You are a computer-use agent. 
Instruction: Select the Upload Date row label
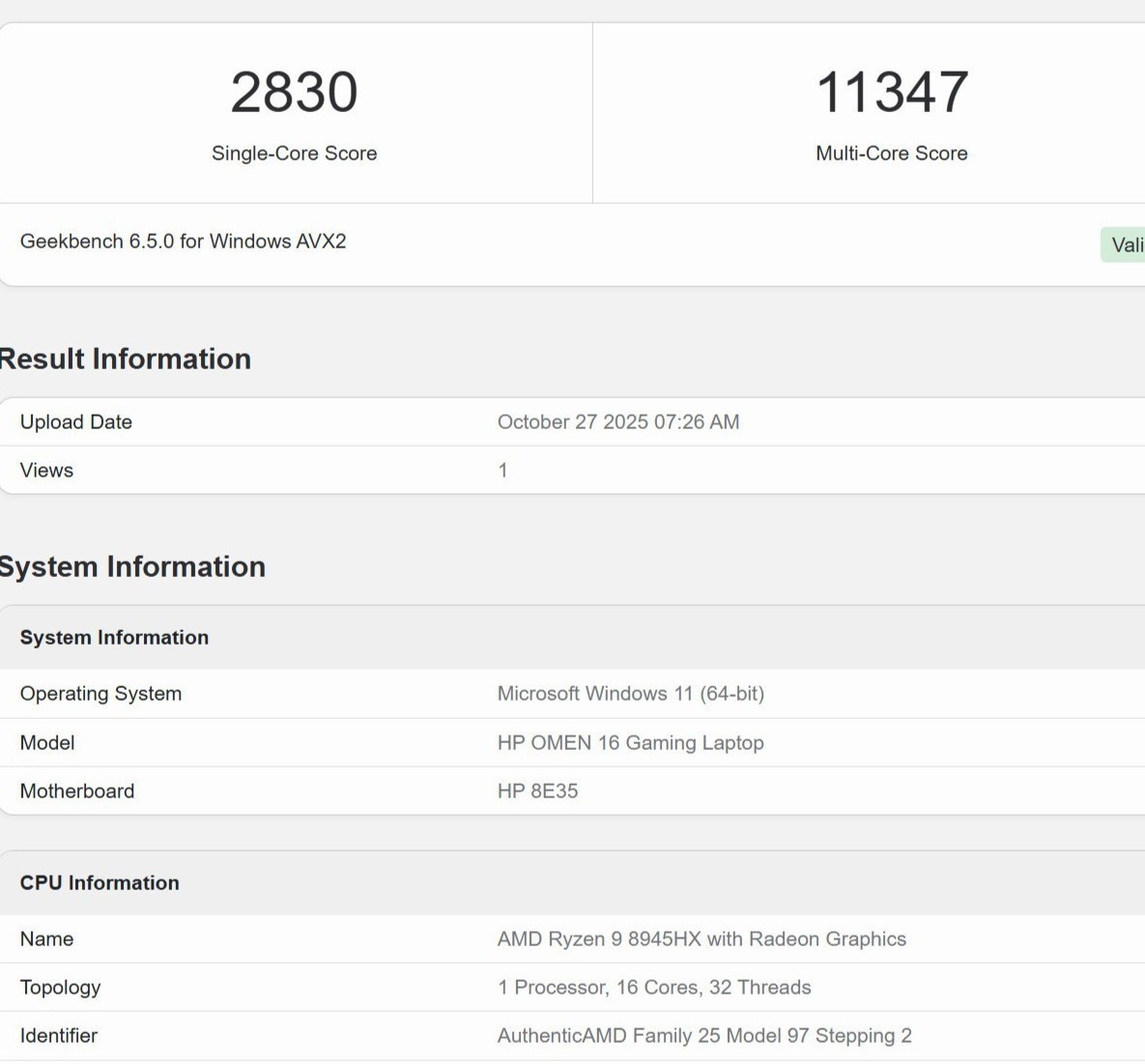(75, 422)
